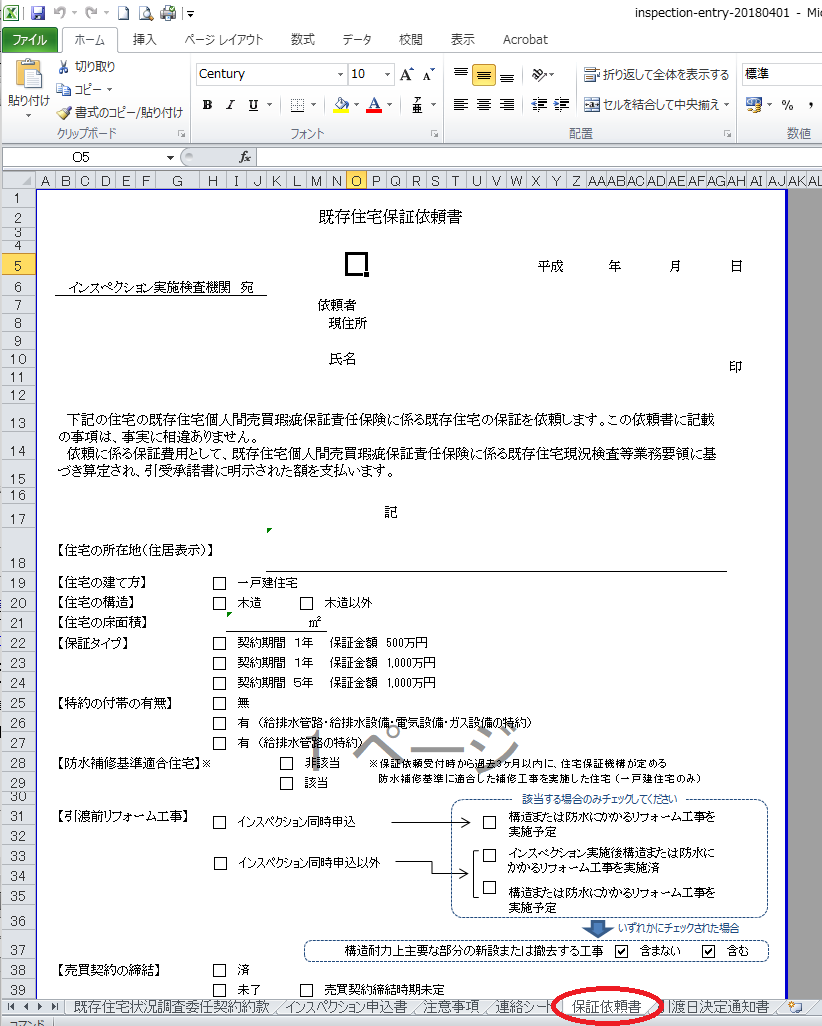Image resolution: width=822 pixels, height=1026 pixels.
Task: Apply italic formatting
Action: coord(230,105)
